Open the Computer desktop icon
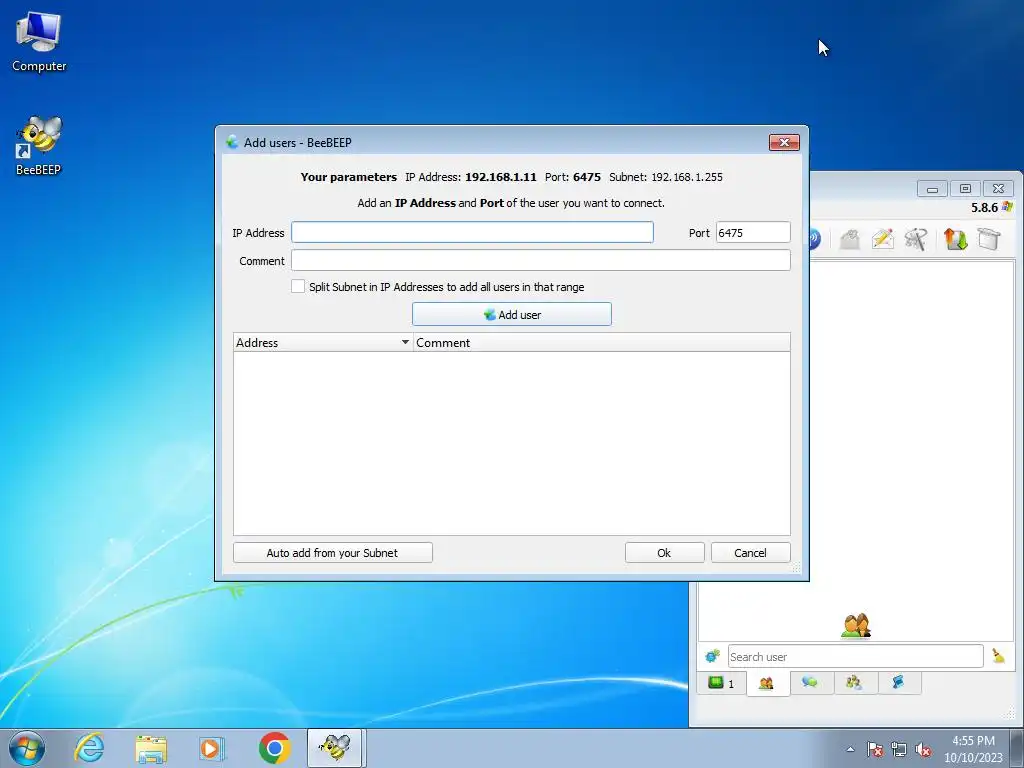 pyautogui.click(x=39, y=42)
